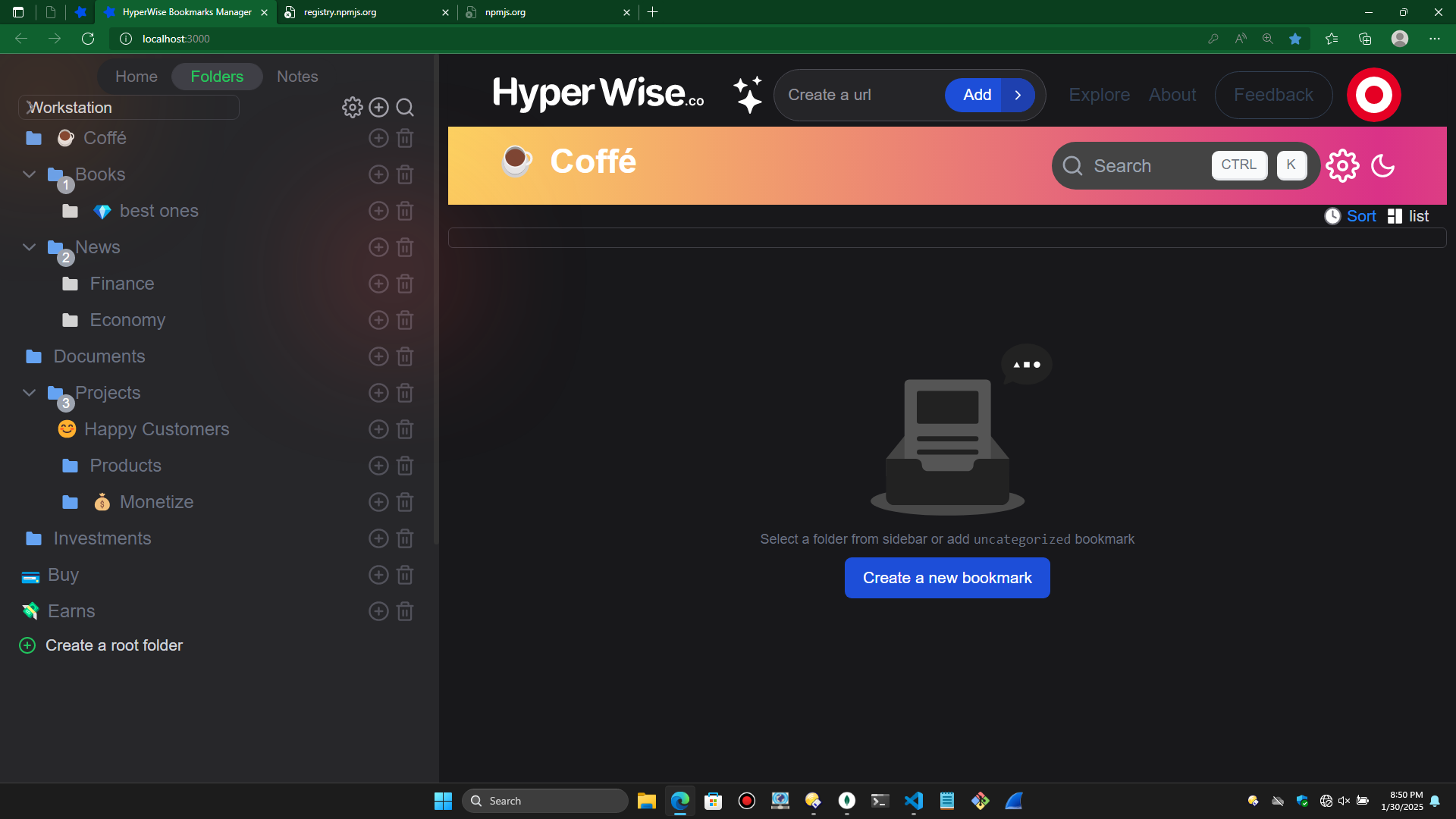The height and width of the screenshot is (819, 1456).
Task: Select the best ones folder
Action: [x=158, y=211]
